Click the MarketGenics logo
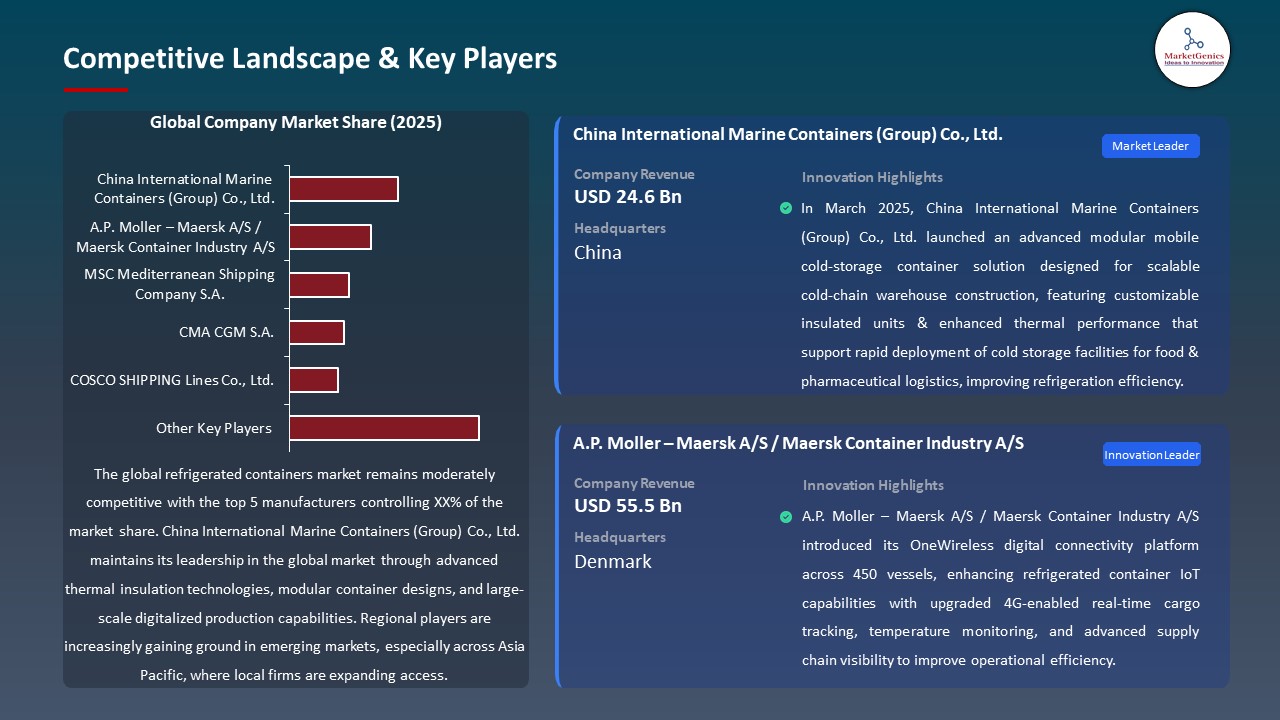 click(x=1192, y=49)
